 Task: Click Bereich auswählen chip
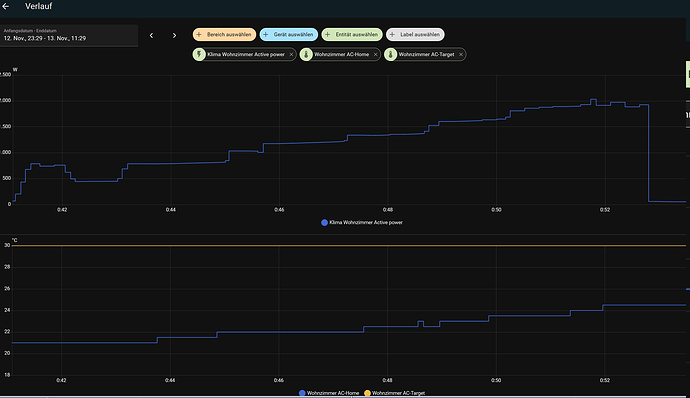click(224, 34)
